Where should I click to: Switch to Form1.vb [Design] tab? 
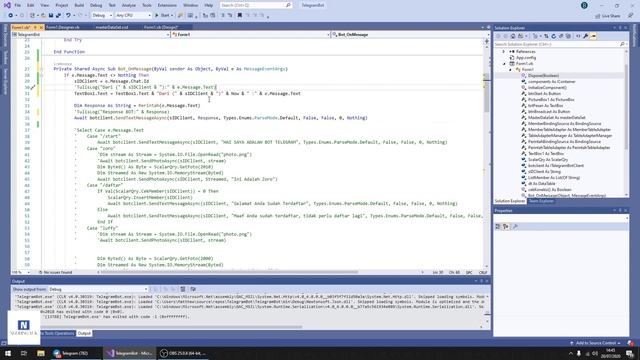pos(161,27)
